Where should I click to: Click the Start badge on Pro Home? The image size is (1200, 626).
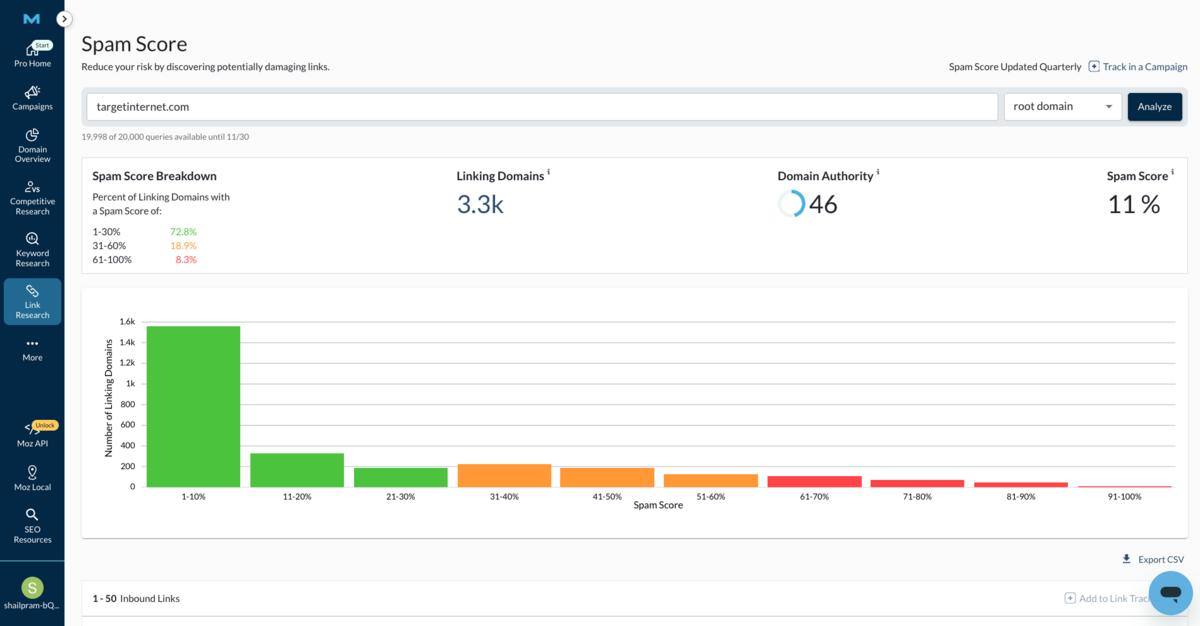pos(42,45)
